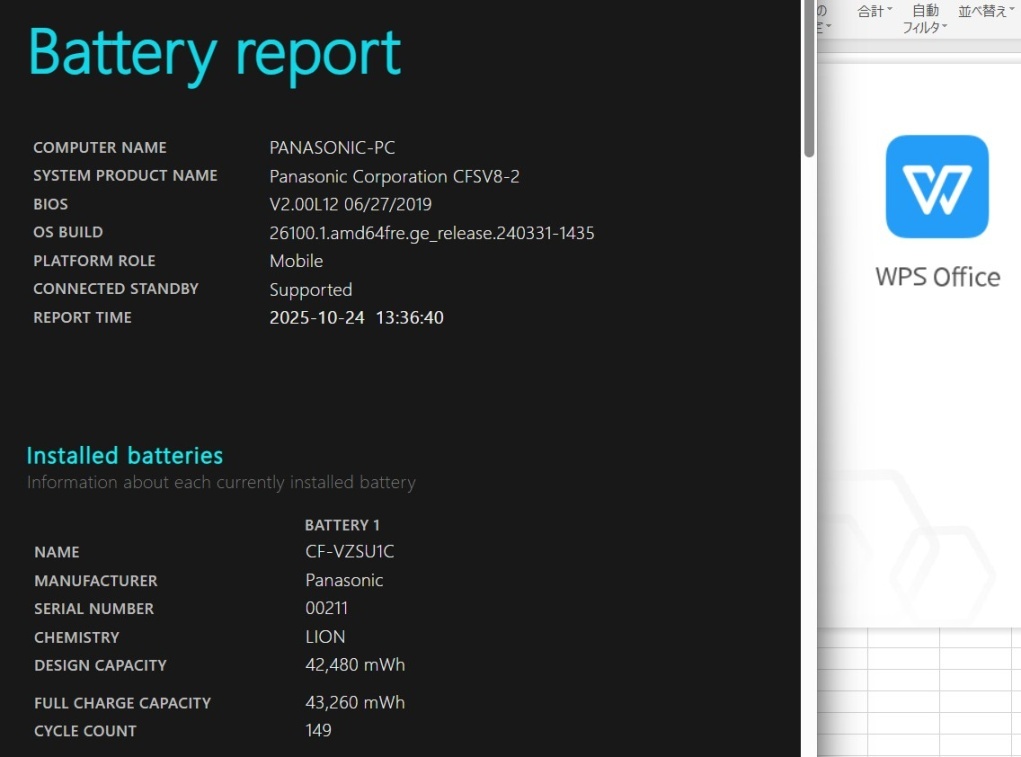Click 'Information about each currently installed battery' subtitle
The image size is (1021, 757).
[221, 483]
